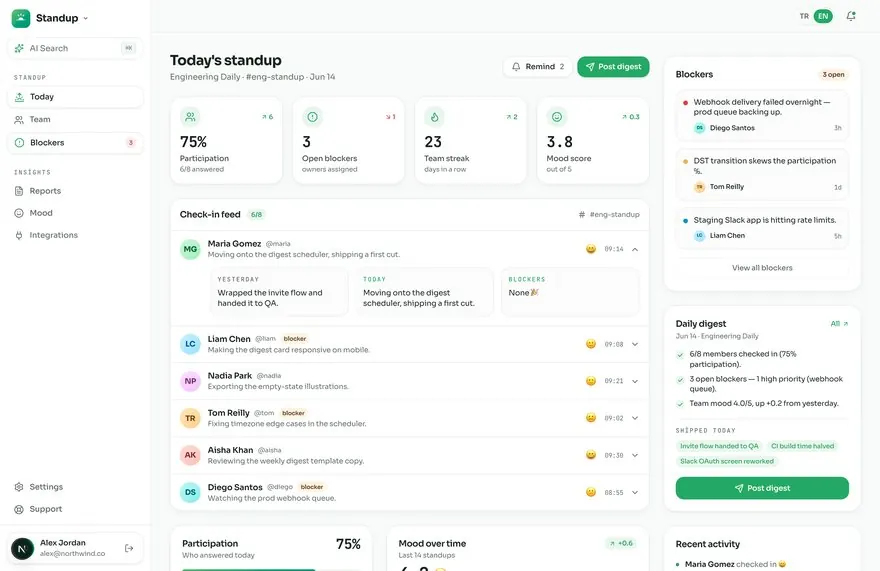Click Liam Chen's small avatar in Blockers panel

tap(699, 236)
